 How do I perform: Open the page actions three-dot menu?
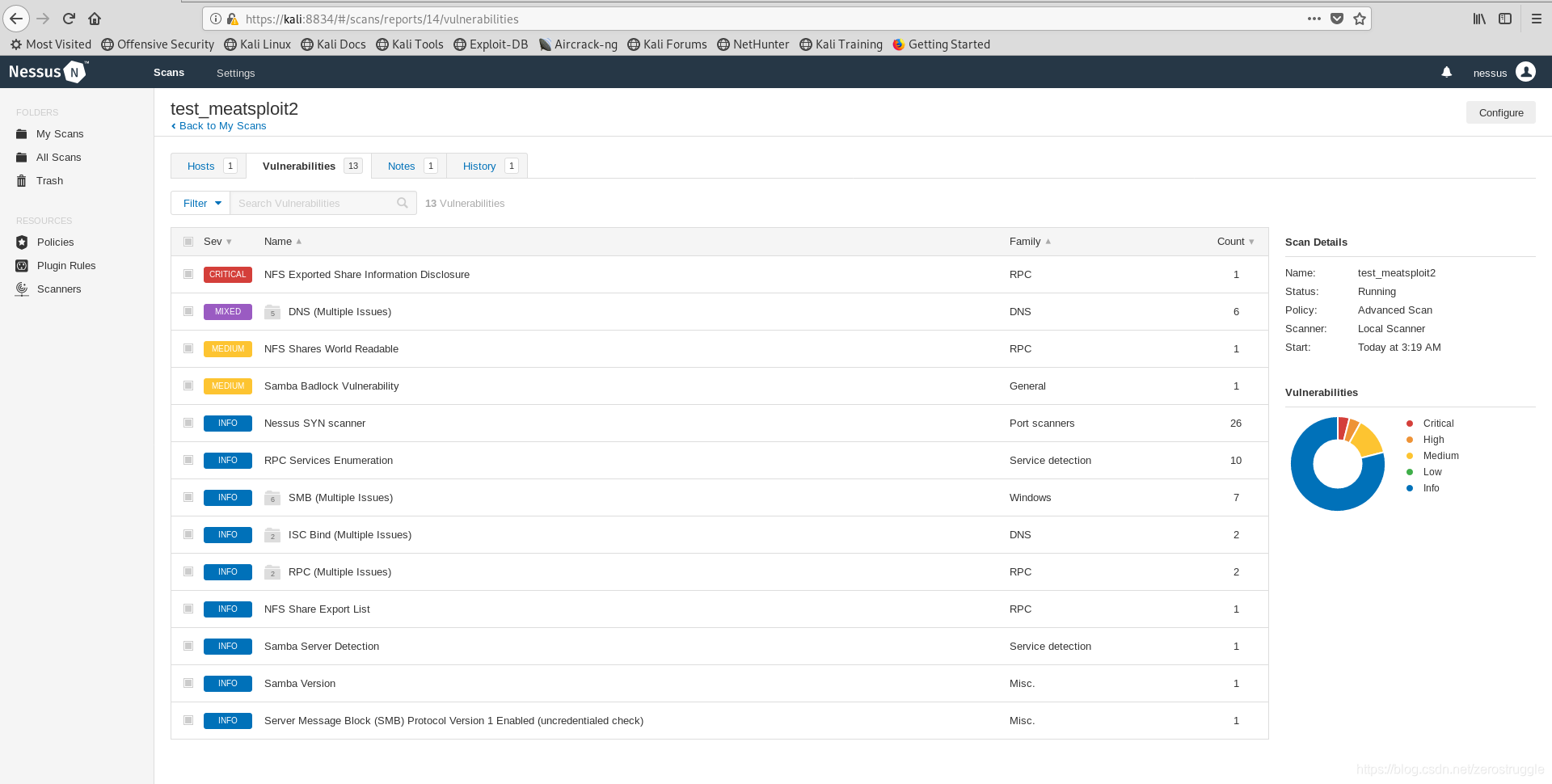1314,19
